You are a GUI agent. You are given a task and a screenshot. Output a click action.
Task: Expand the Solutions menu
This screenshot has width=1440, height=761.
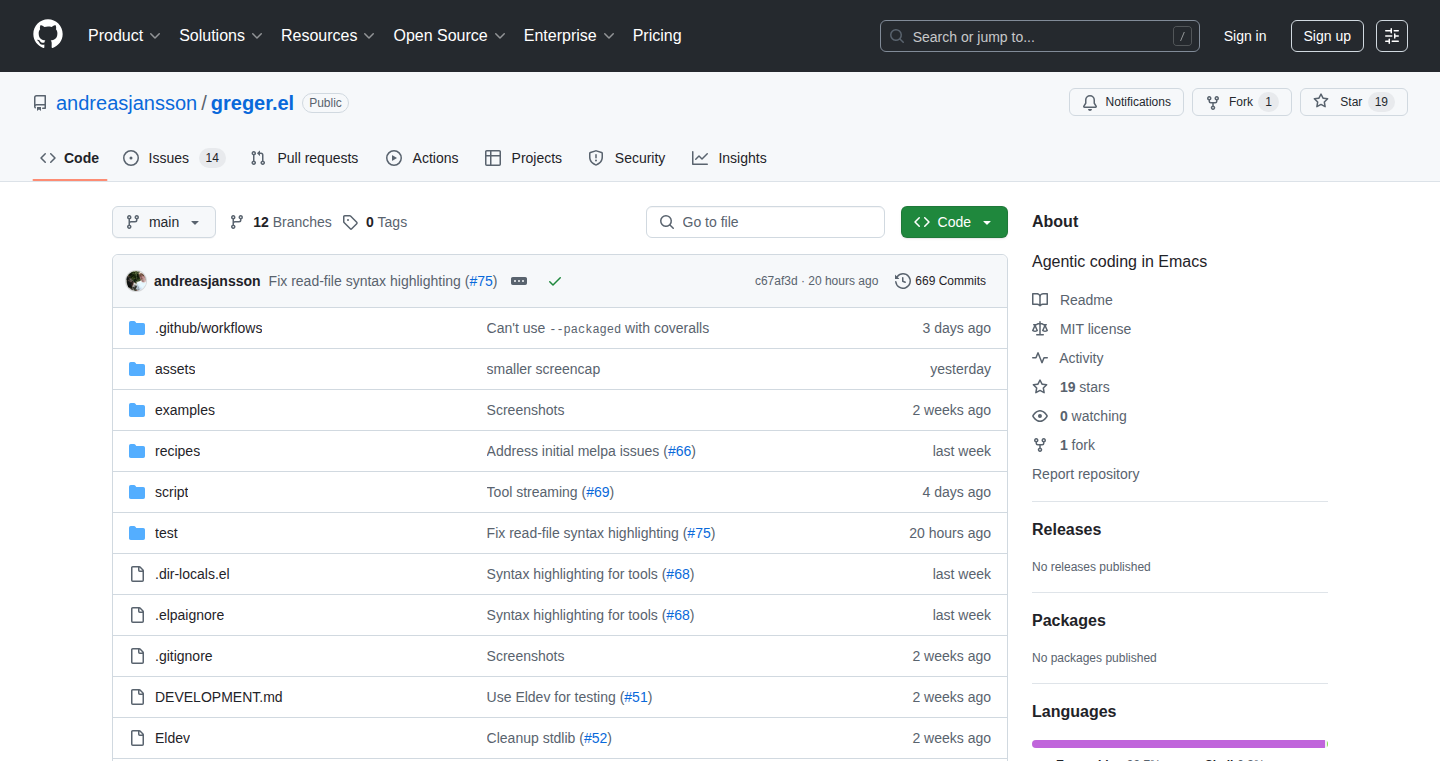[x=221, y=36]
